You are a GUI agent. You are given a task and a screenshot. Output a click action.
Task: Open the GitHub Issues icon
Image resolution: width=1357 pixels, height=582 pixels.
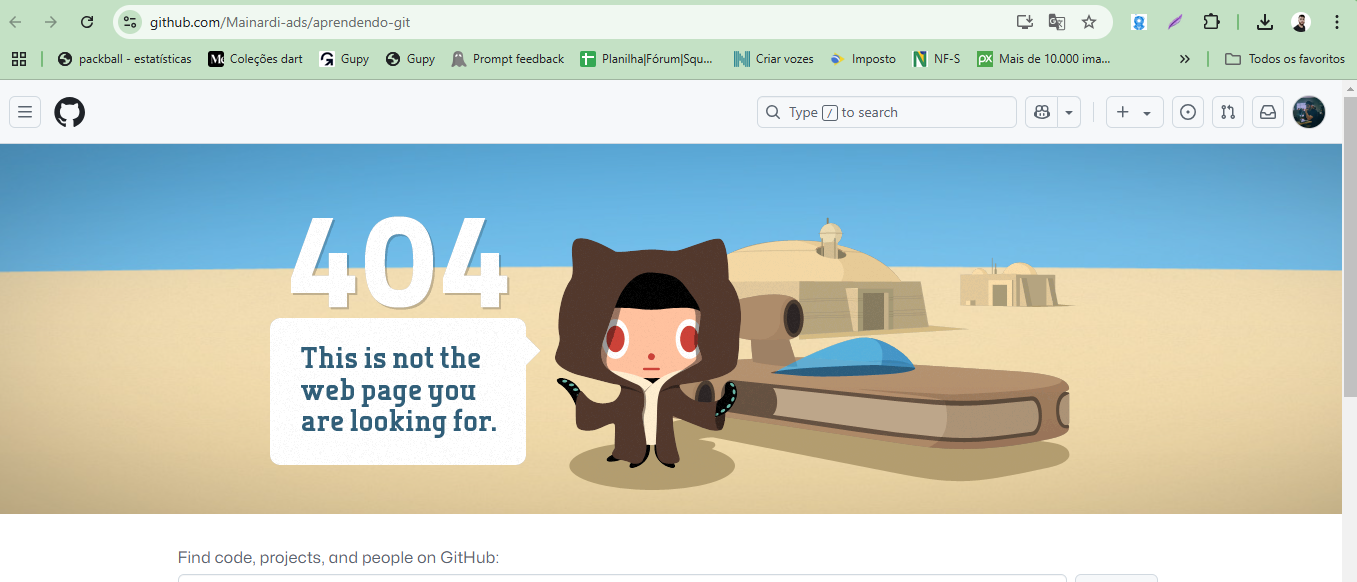coord(1187,112)
